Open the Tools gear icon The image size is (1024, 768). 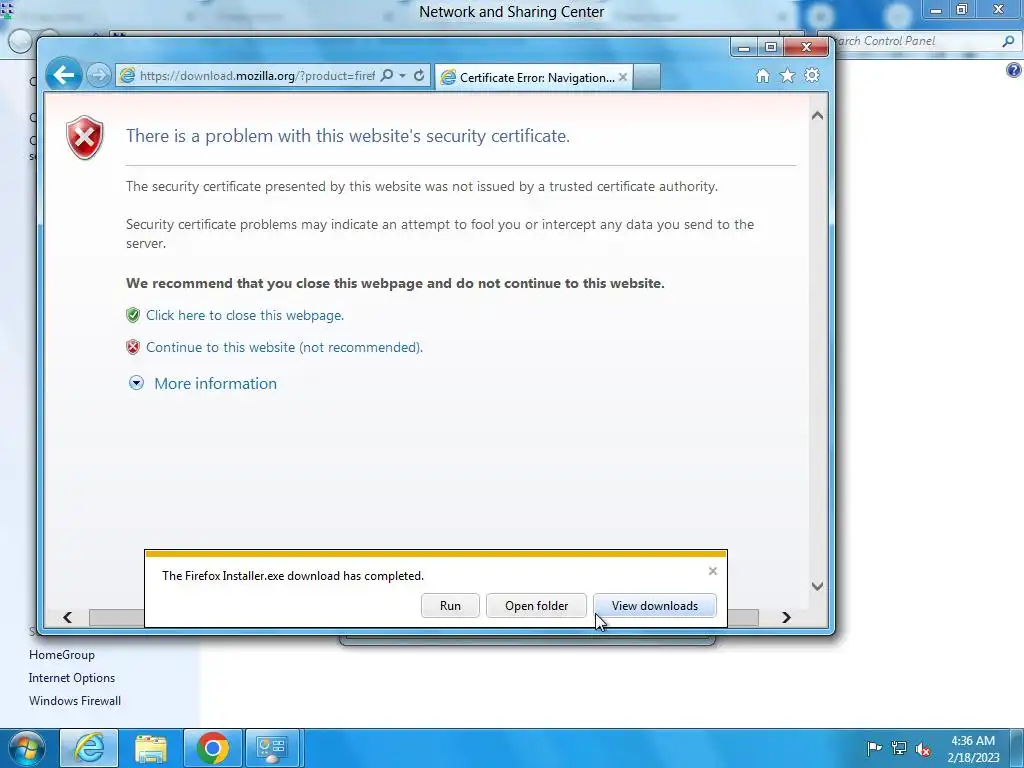812,76
